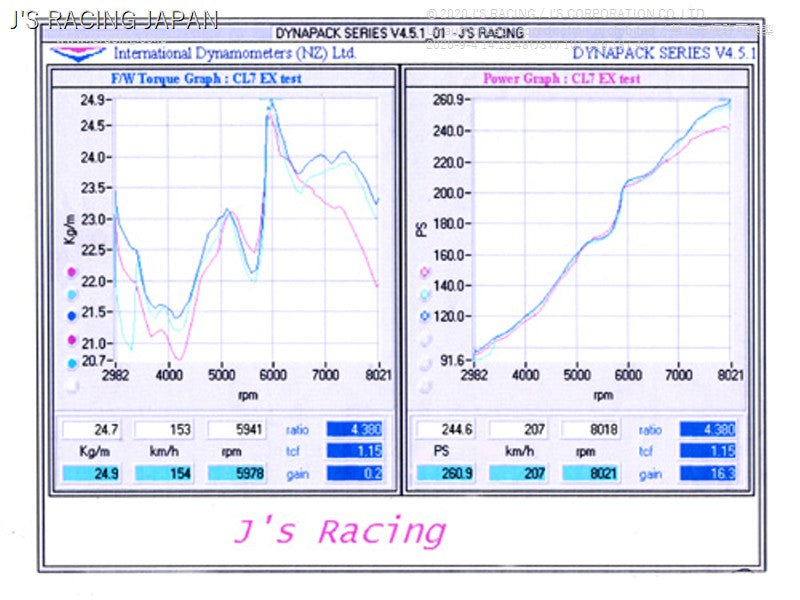Viewport: 800px width, 600px height.
Task: Click the power panel tcf value 1.15
Action: point(708,451)
